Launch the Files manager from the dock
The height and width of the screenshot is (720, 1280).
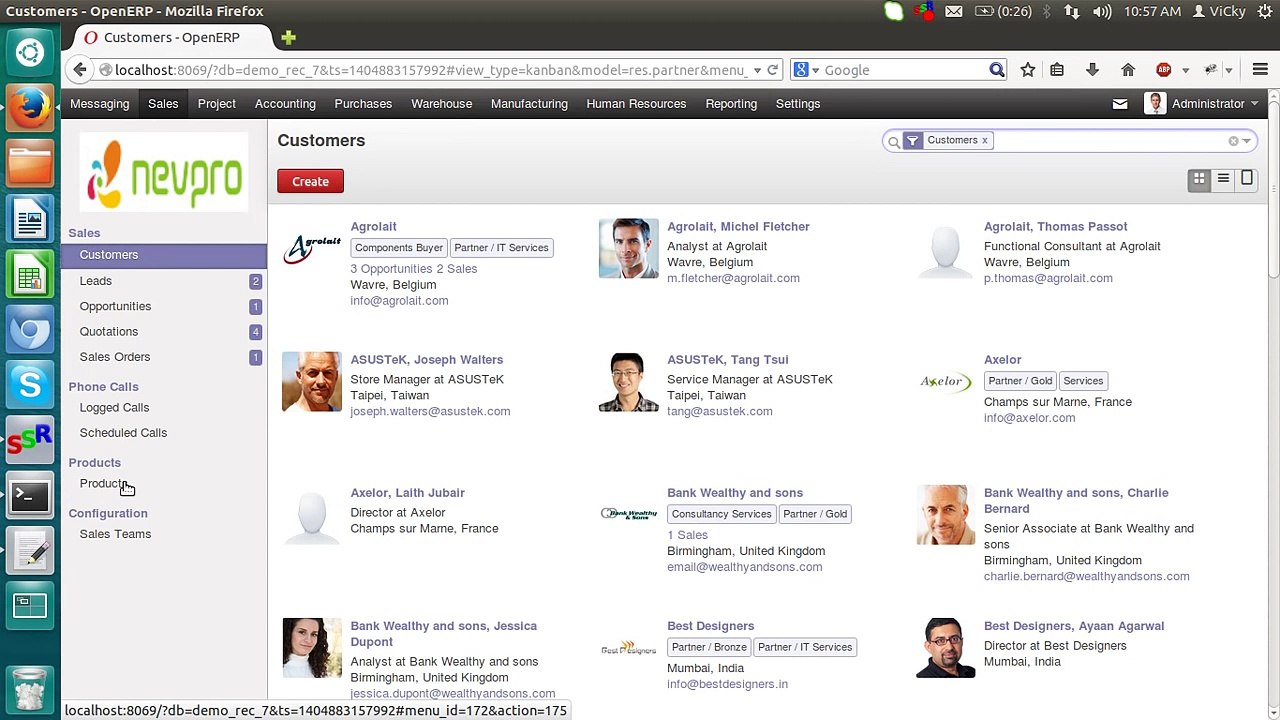tap(30, 163)
